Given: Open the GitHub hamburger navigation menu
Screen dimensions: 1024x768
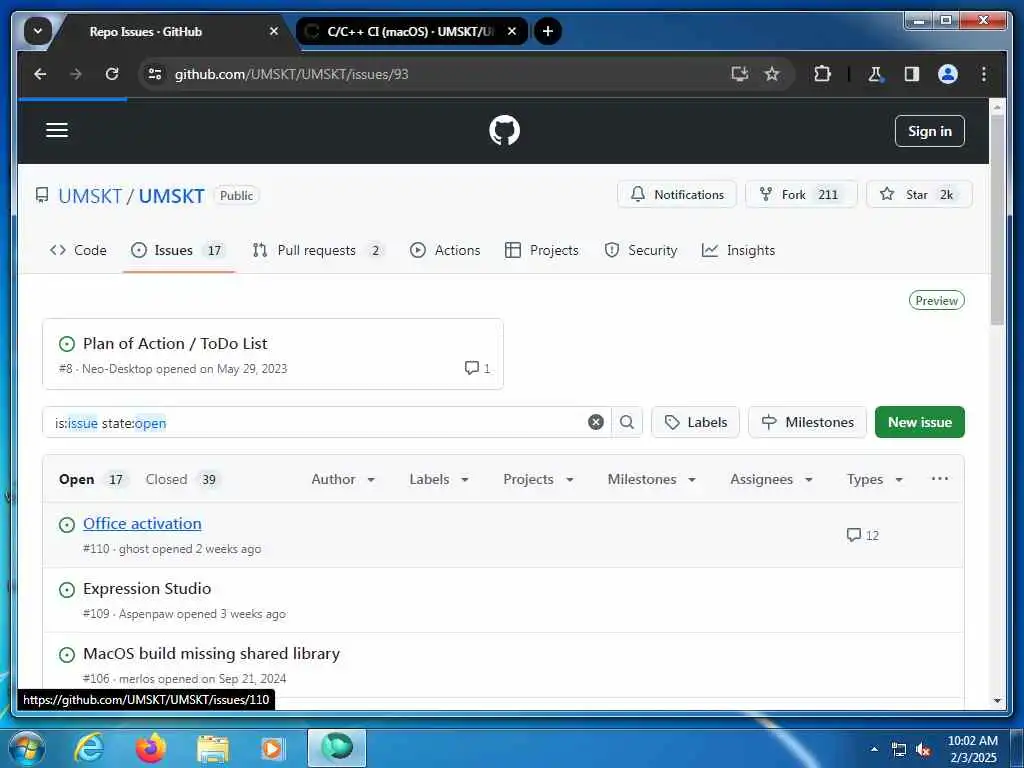Looking at the screenshot, I should 57,130.
